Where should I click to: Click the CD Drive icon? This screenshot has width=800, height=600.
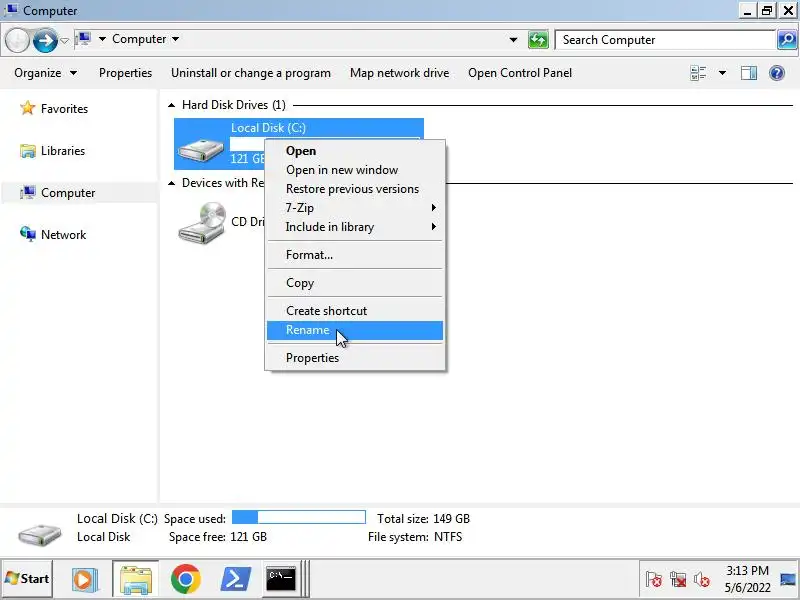click(202, 222)
